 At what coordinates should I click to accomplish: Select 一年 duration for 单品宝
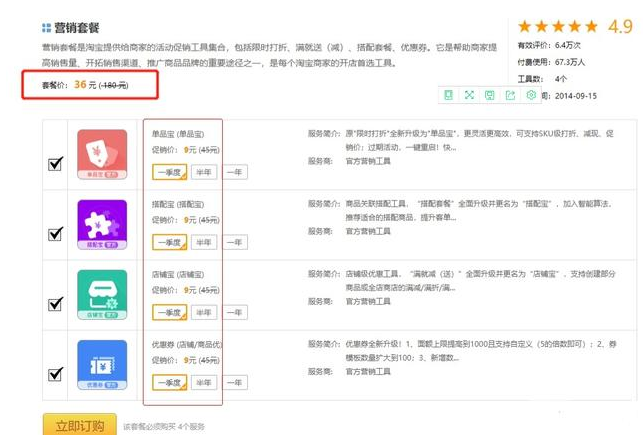(x=235, y=172)
